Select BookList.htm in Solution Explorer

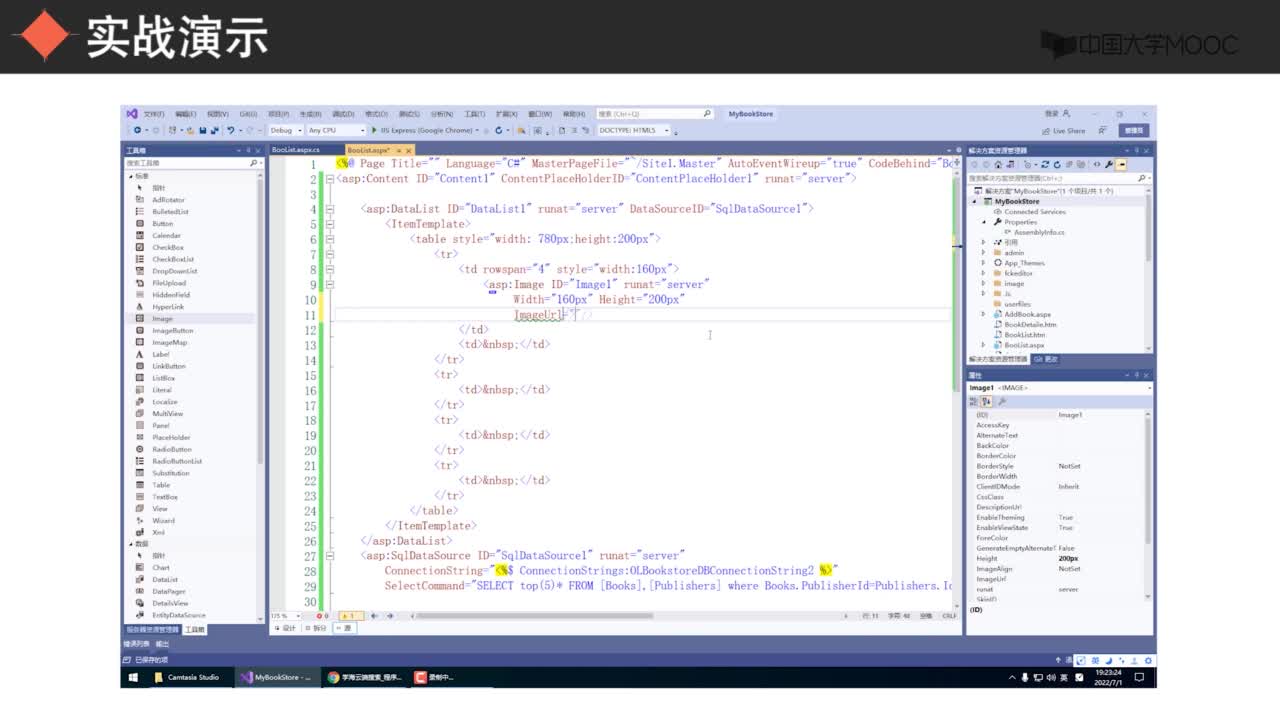[x=1025, y=335]
